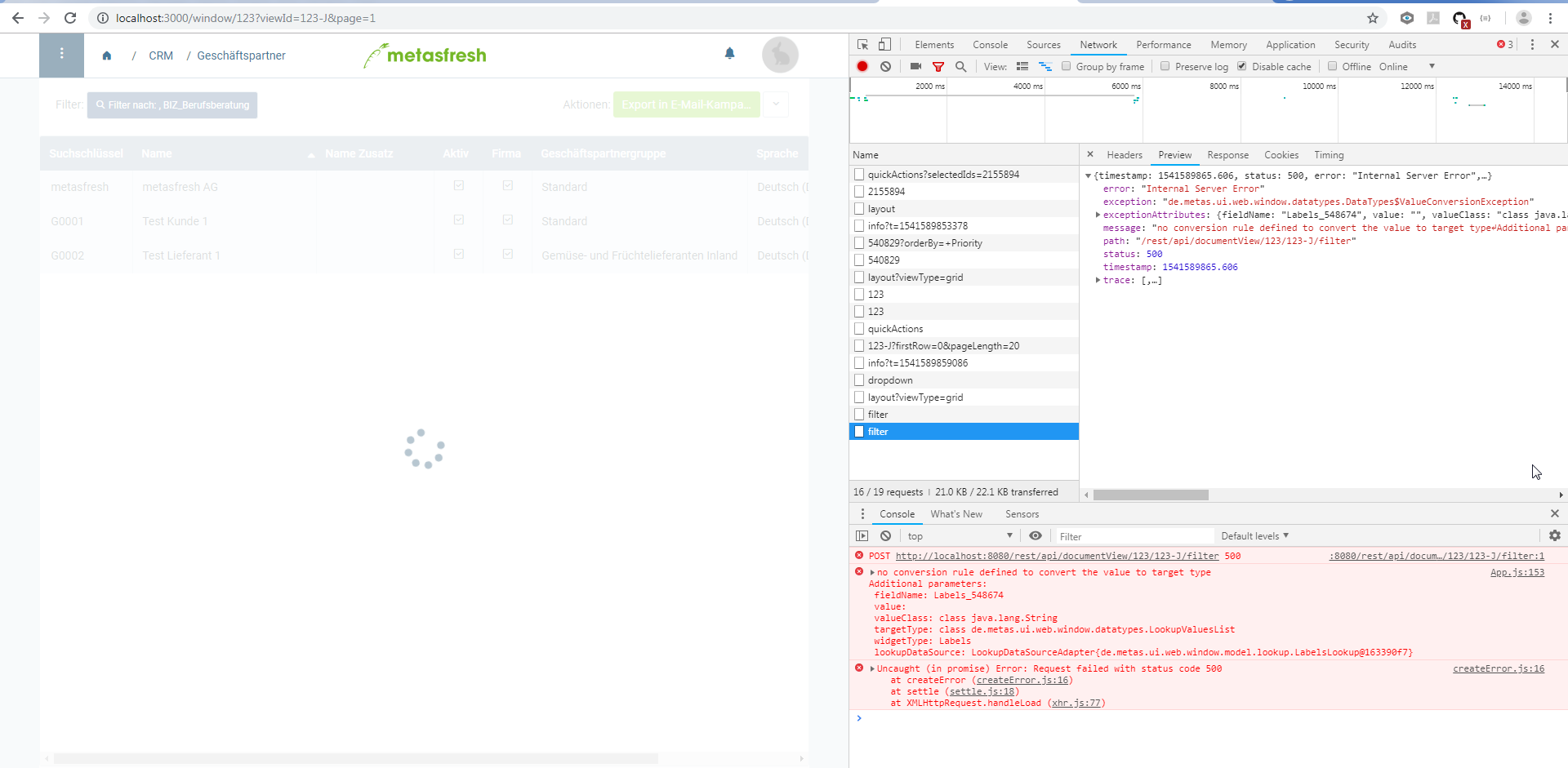Open Chrome three-dot menu
Image resolution: width=1568 pixels, height=768 pixels.
[1550, 18]
